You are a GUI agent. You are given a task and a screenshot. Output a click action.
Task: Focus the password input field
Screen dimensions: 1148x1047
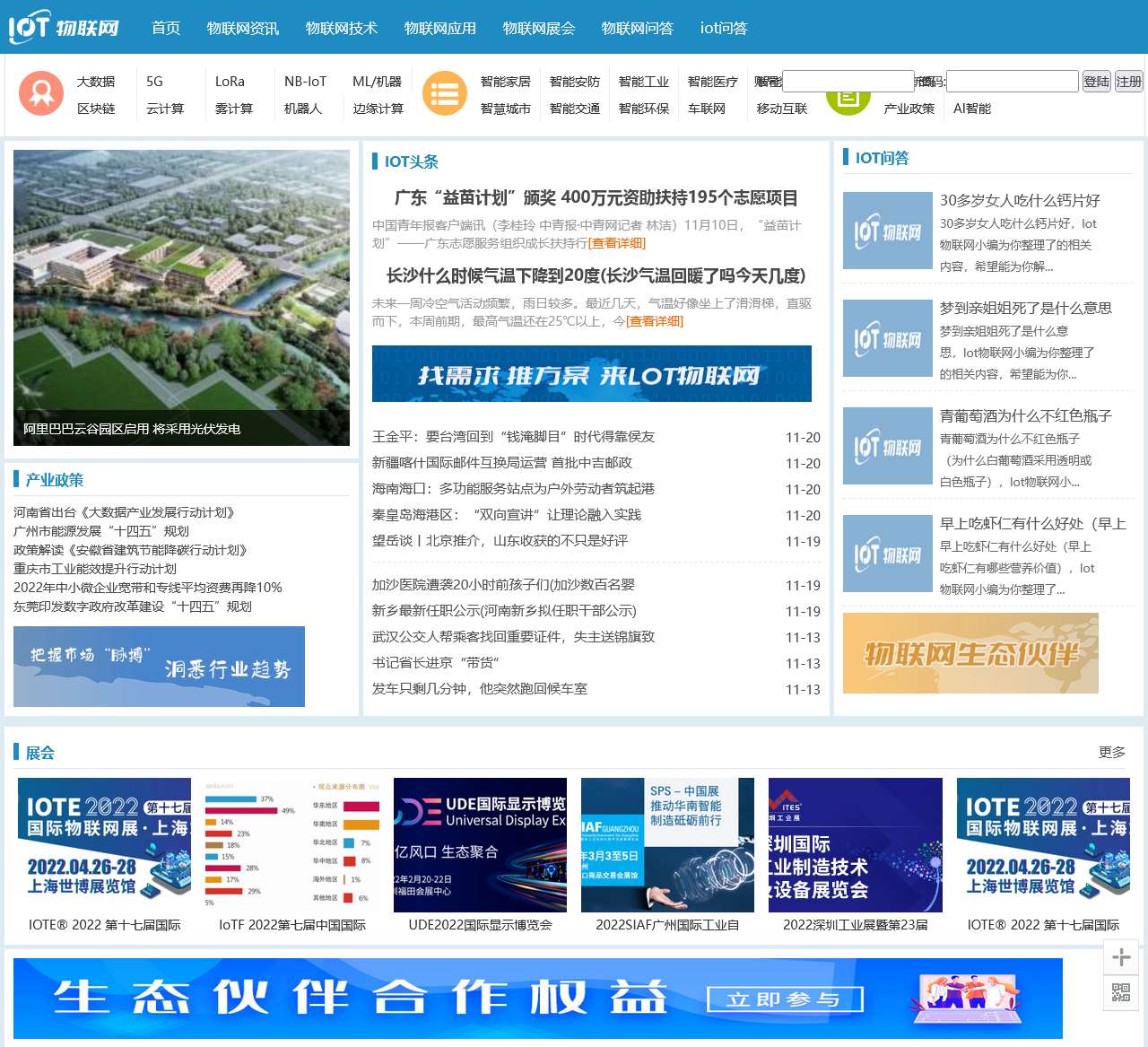point(1012,82)
